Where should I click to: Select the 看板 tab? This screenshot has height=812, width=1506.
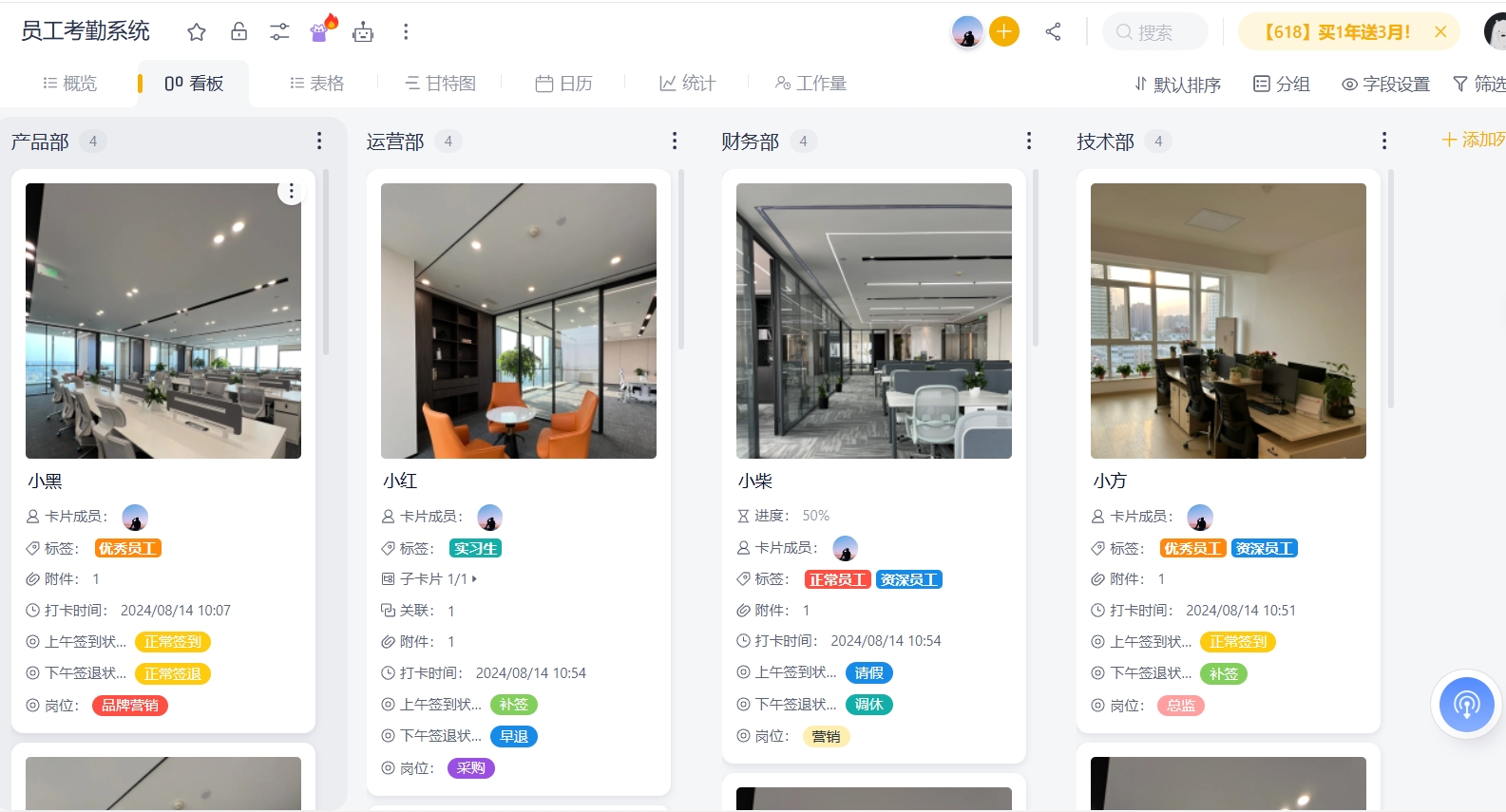point(194,84)
